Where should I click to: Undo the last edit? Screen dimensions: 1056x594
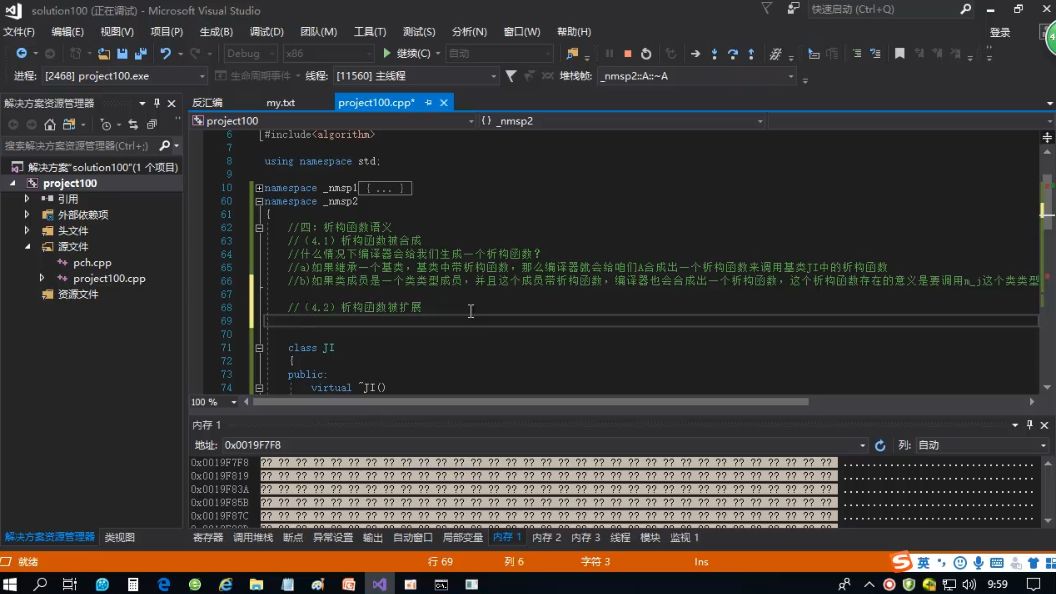[x=165, y=53]
